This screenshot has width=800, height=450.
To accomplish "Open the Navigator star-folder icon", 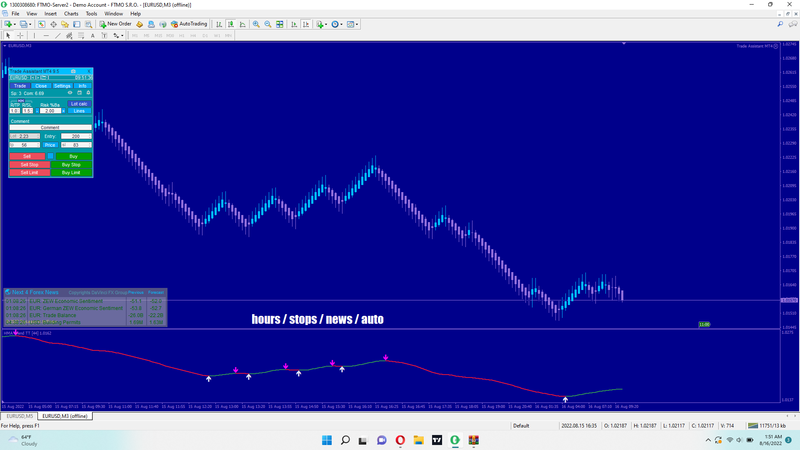I will (65, 24).
